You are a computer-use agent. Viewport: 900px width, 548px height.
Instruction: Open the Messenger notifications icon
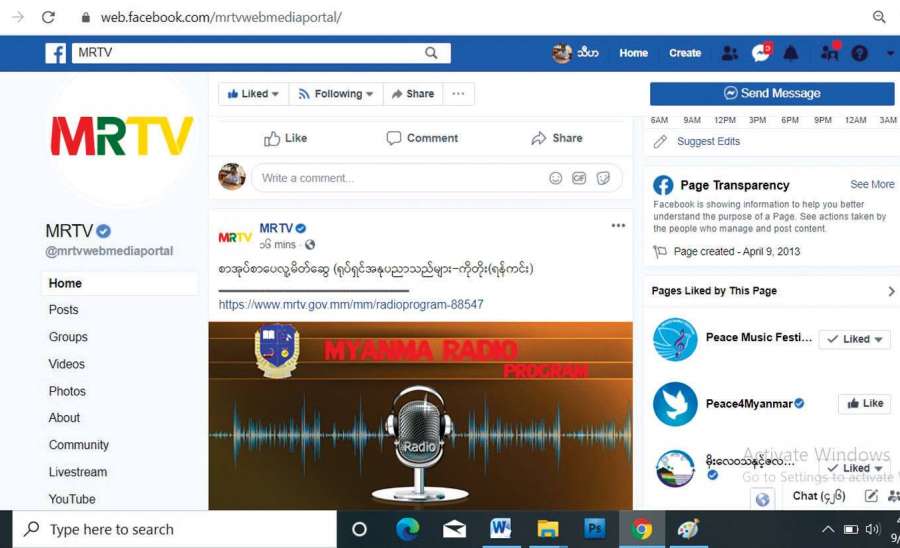point(761,54)
